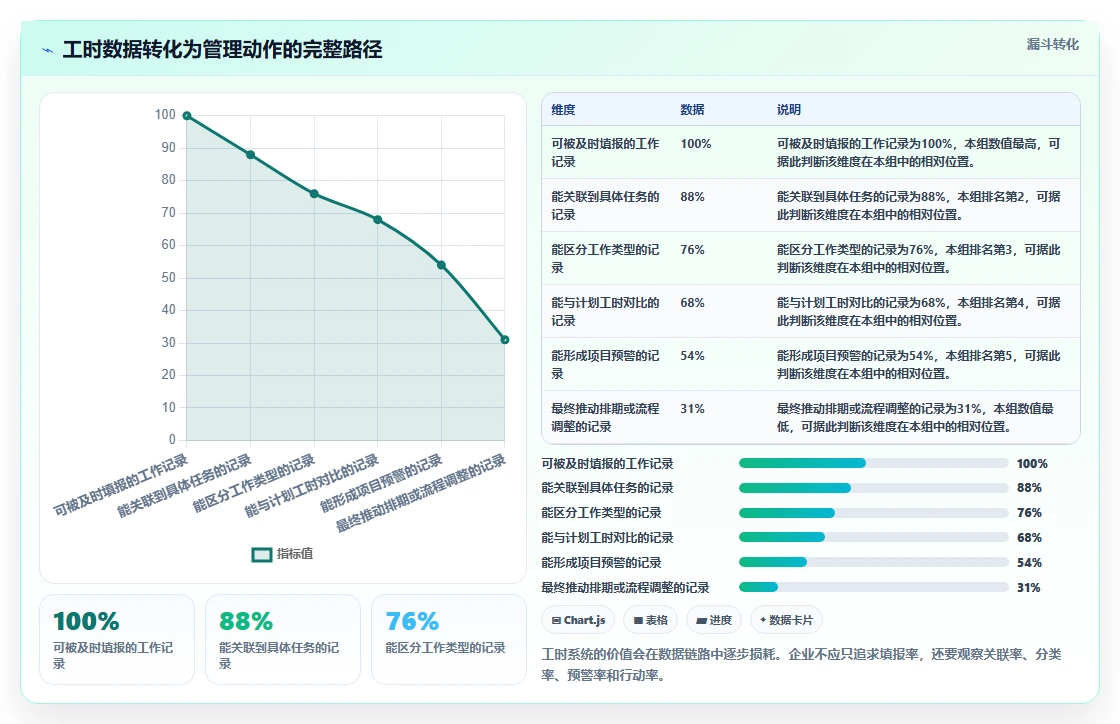Click table row name 能形成项目预警的记录
The height and width of the screenshot is (724, 1120).
coord(605,364)
